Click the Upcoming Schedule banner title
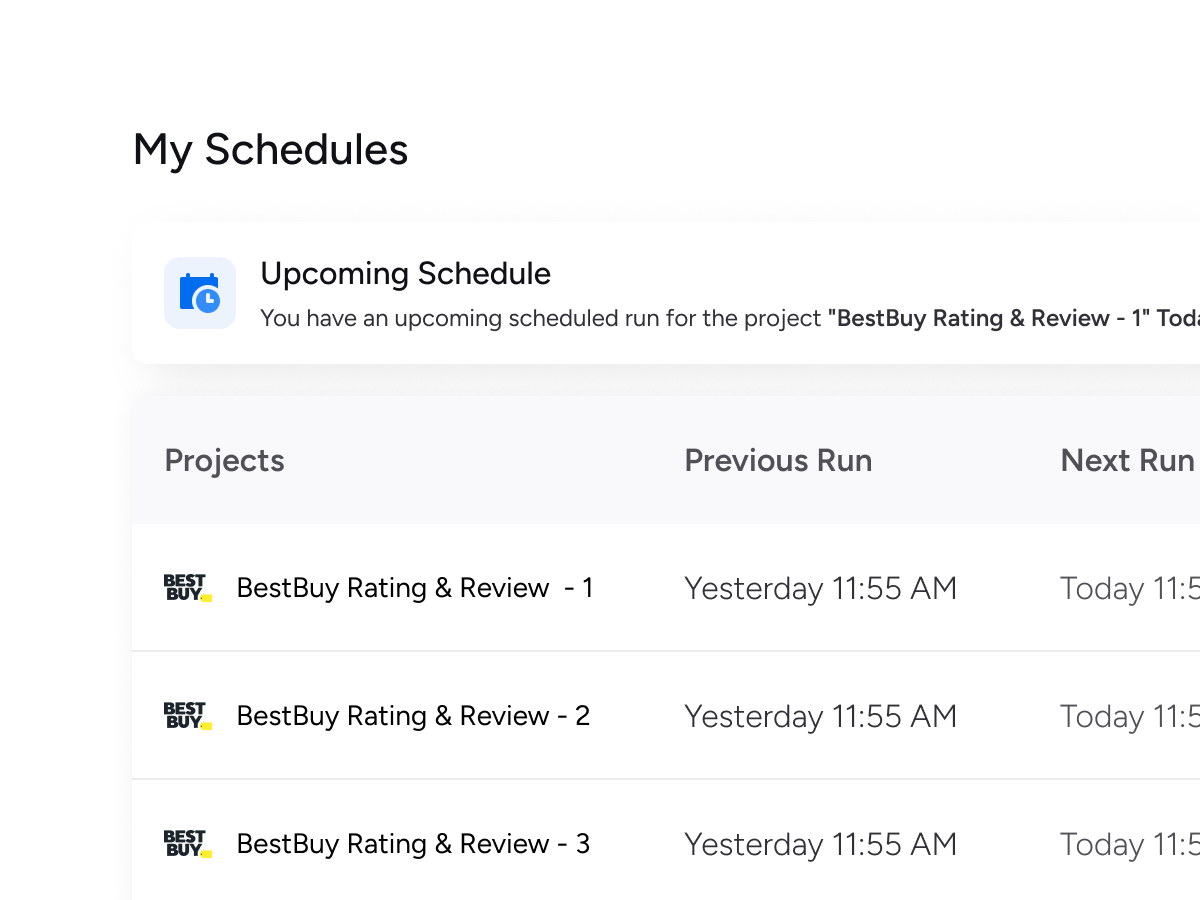Image resolution: width=1200 pixels, height=900 pixels. (405, 274)
